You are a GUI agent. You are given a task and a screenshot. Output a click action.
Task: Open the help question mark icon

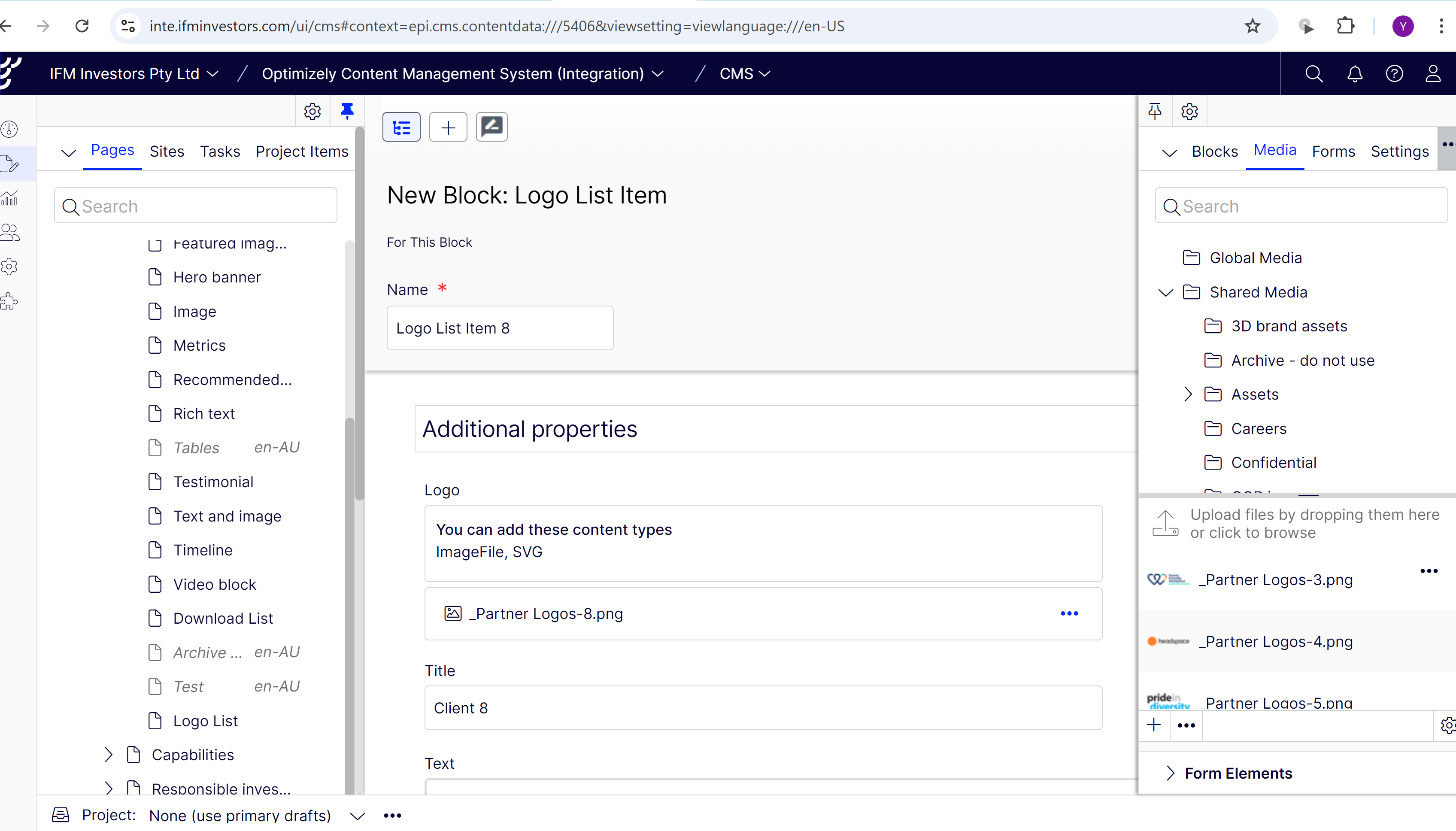tap(1394, 74)
